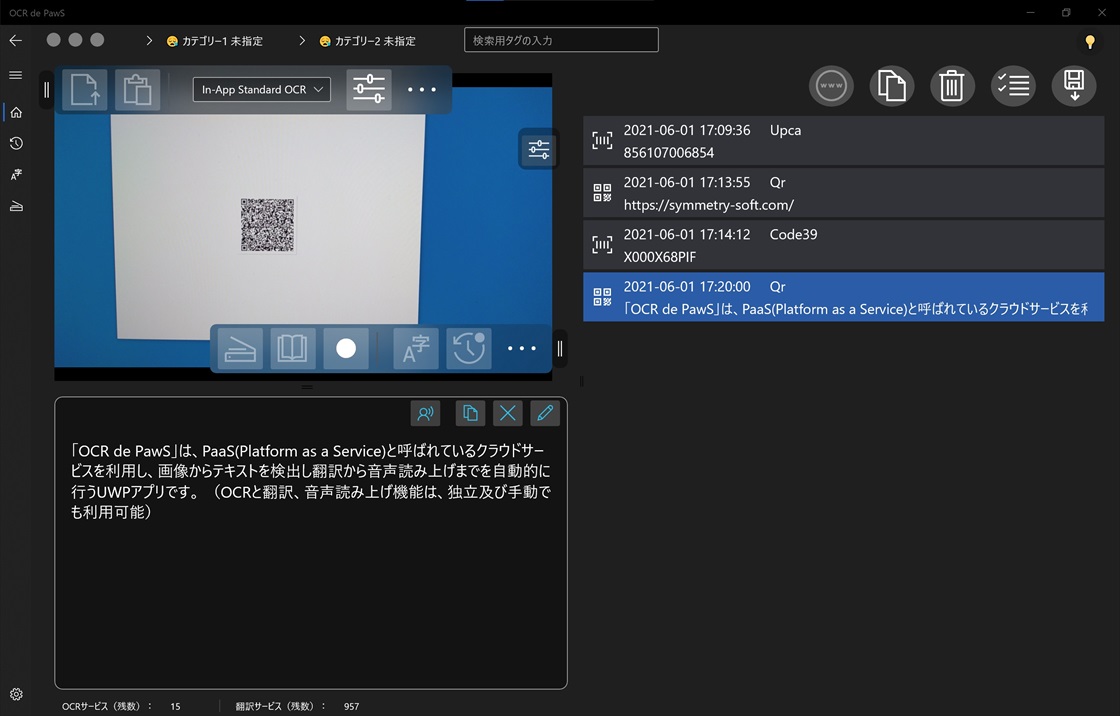The height and width of the screenshot is (716, 1120).
Task: Edit recognized text with pencil icon
Action: click(x=545, y=413)
